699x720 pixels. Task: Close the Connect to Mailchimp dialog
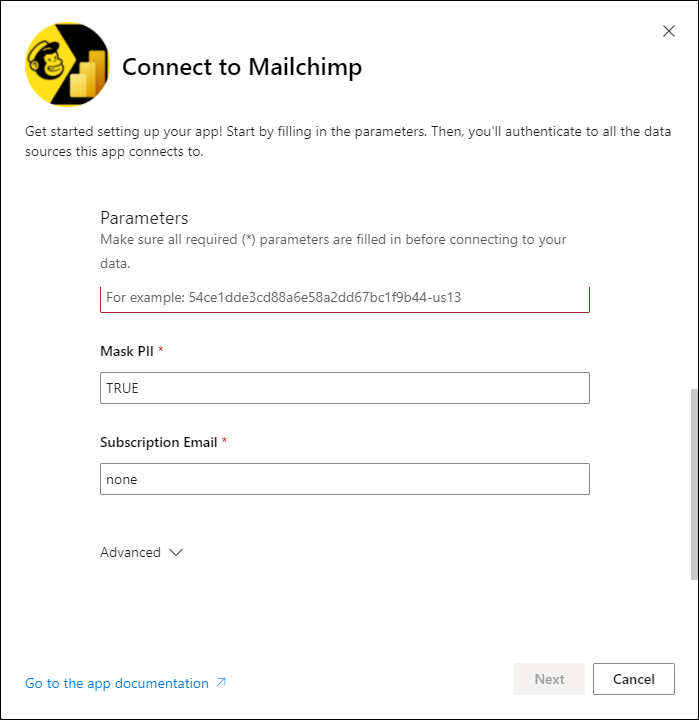[x=669, y=31]
